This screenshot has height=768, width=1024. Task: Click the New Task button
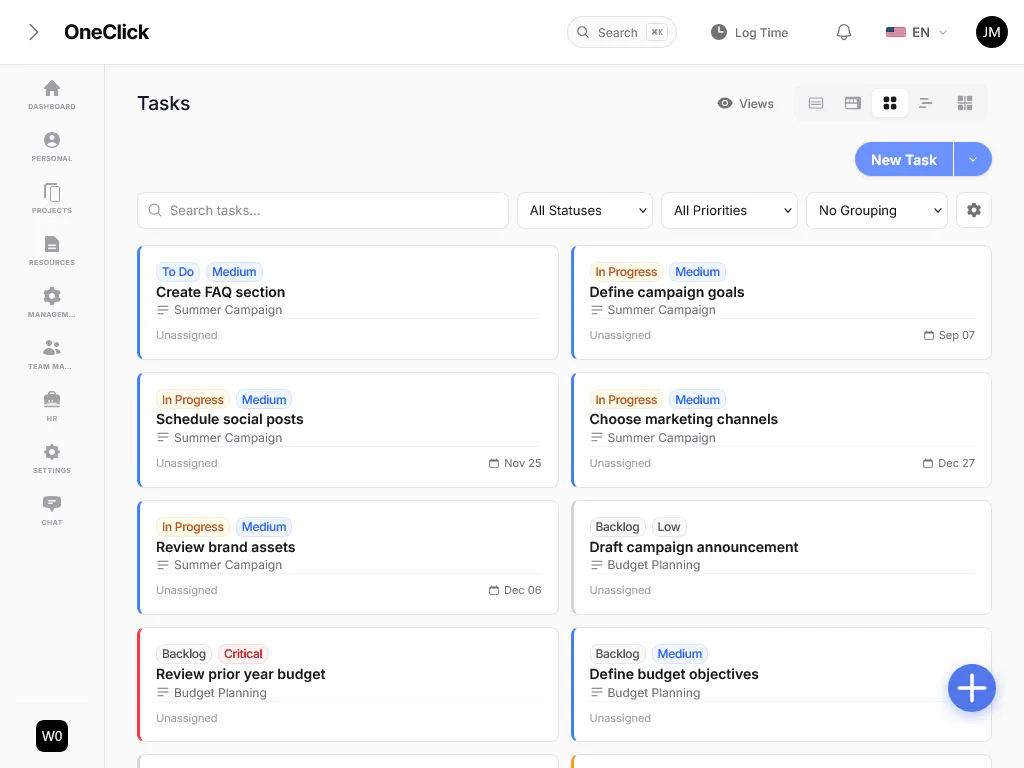click(904, 159)
